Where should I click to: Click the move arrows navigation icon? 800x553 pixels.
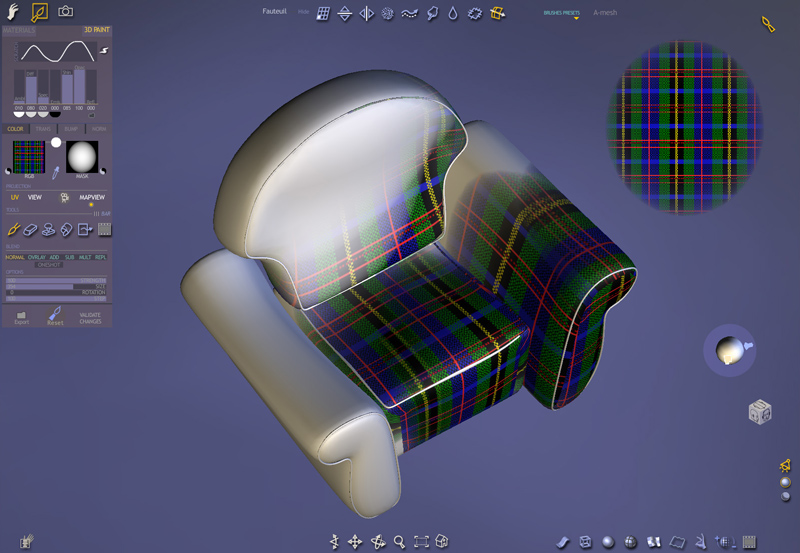point(355,542)
